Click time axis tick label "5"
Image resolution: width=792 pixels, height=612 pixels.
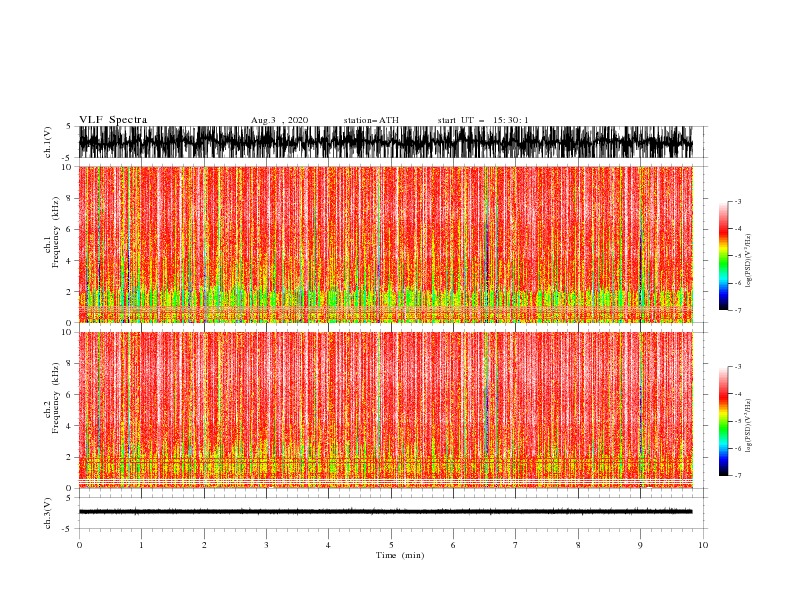pyautogui.click(x=391, y=545)
